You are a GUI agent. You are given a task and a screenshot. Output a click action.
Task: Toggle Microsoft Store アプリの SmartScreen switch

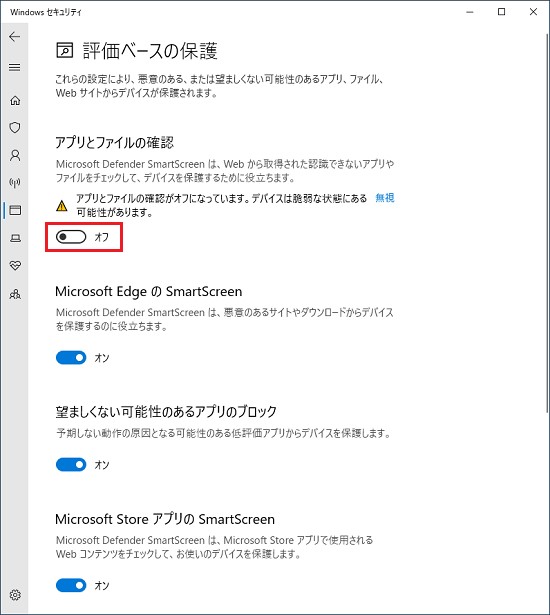pos(71,586)
